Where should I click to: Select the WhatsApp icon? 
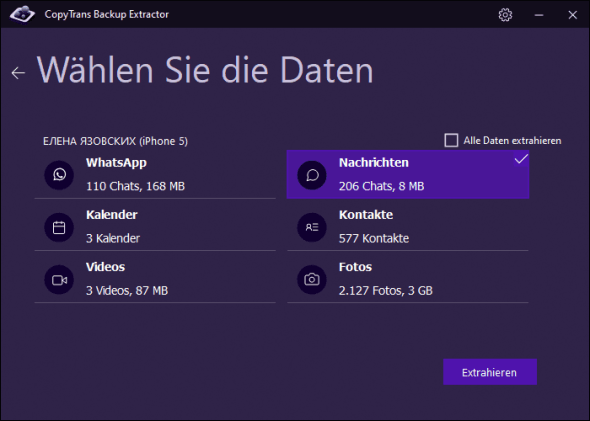tap(59, 175)
